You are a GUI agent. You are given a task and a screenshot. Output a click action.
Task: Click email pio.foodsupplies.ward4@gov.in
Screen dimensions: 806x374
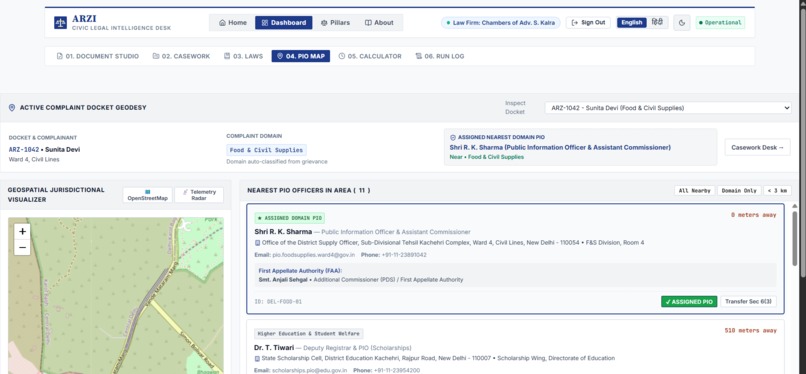(314, 255)
